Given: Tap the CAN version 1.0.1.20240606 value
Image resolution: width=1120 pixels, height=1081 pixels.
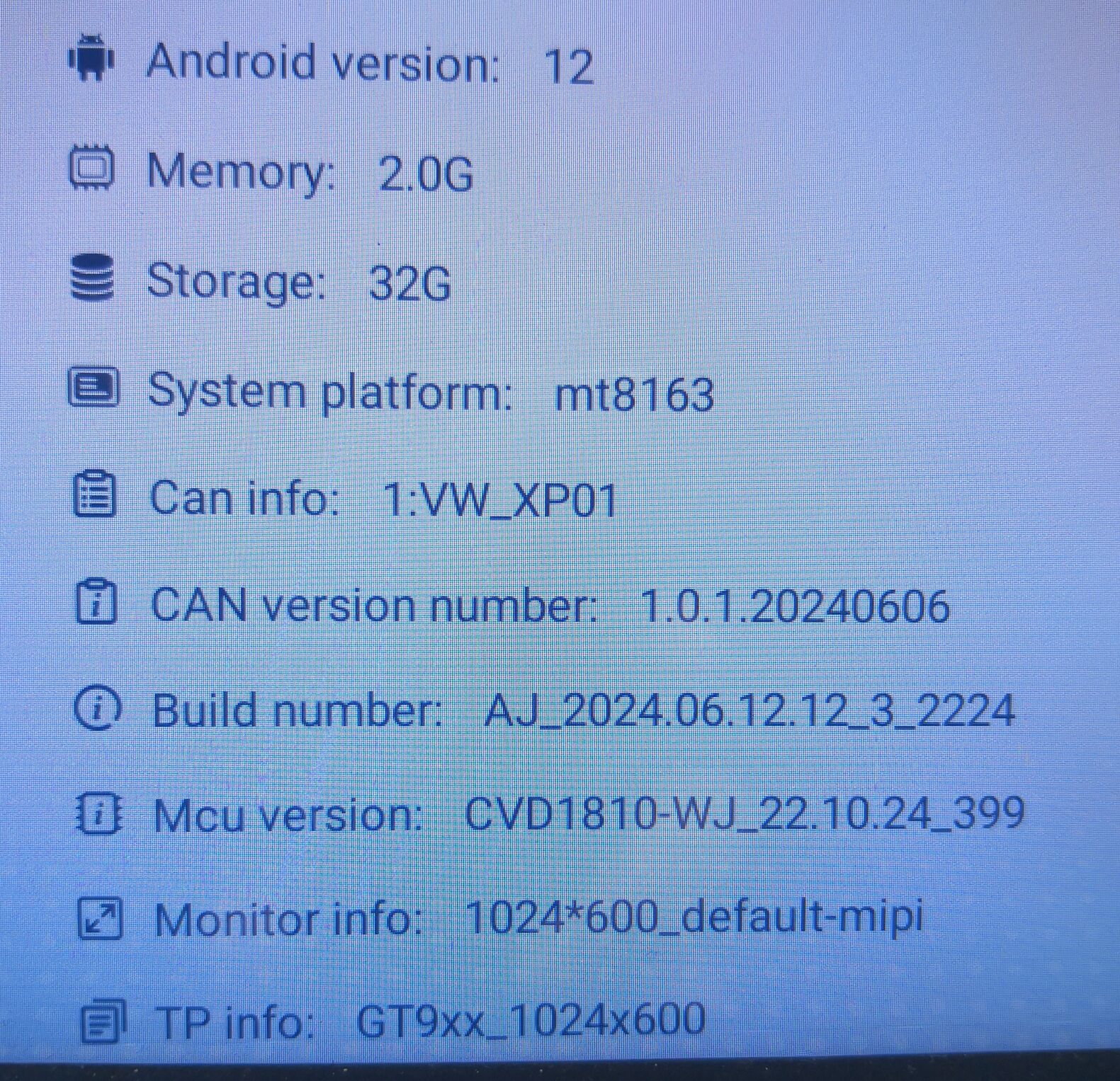Looking at the screenshot, I should tap(793, 606).
